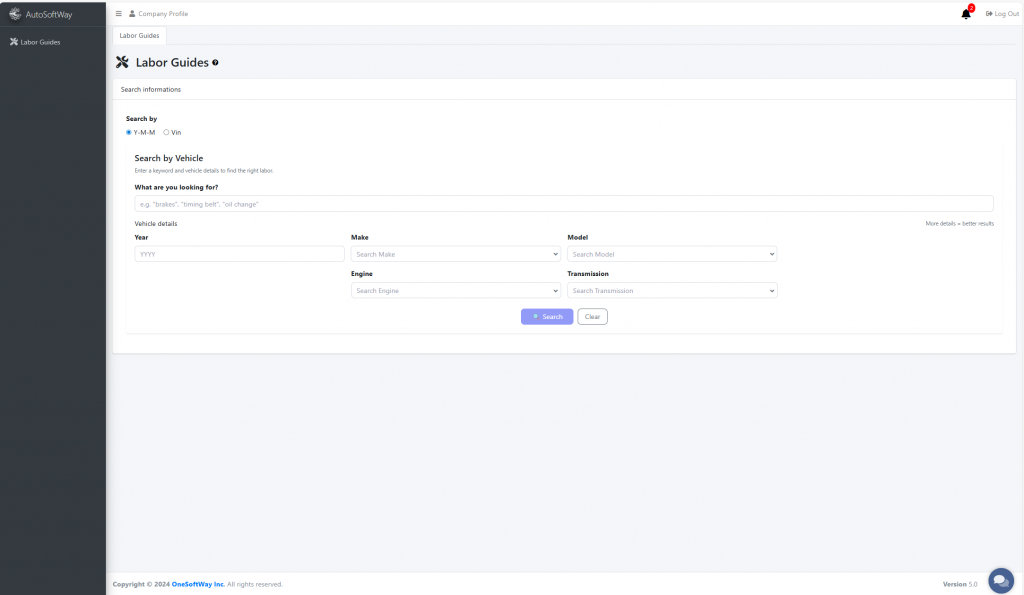The image size is (1024, 595).
Task: Open the OneSoftWay Inc. footer link
Action: pos(198,584)
